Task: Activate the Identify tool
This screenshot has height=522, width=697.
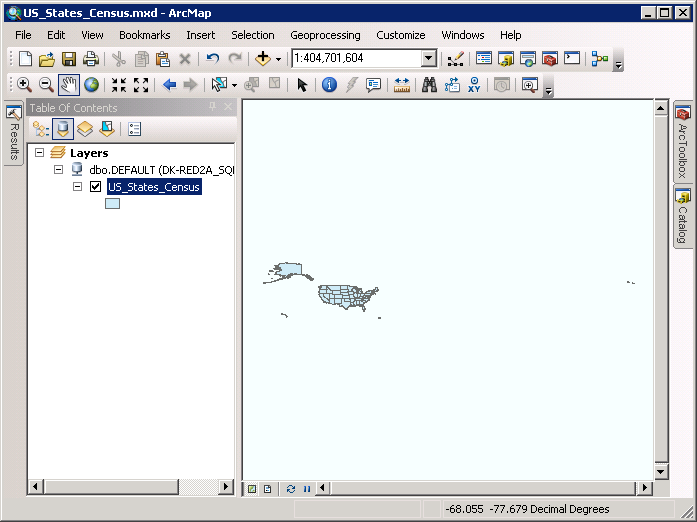Action: [329, 84]
